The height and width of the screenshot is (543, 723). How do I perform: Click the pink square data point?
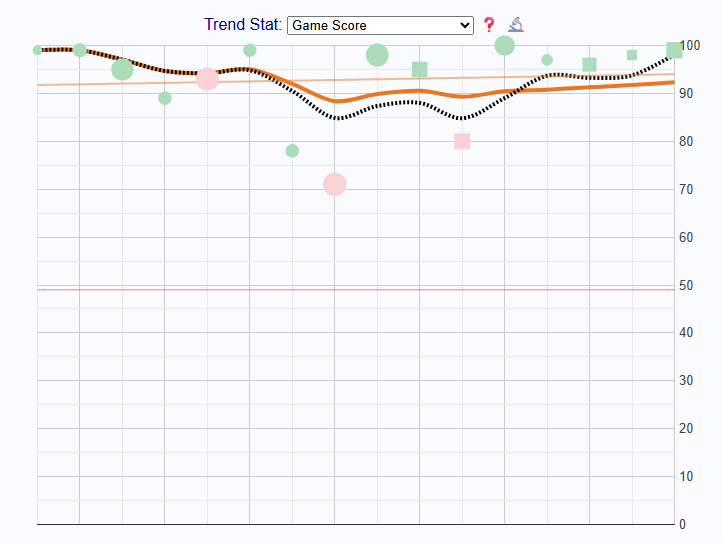coord(462,141)
